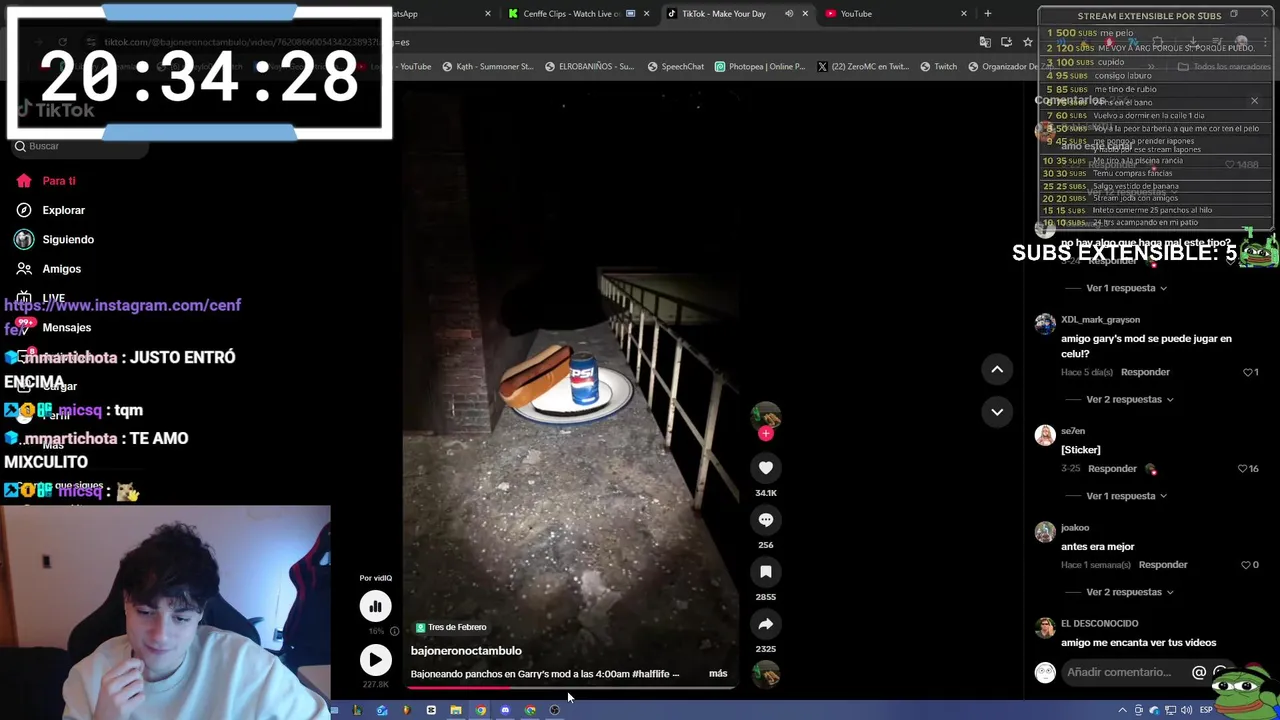Expand Ver 1 respuesta above XDL_mark_grayson's comment
The width and height of the screenshot is (1280, 720).
point(1127,288)
